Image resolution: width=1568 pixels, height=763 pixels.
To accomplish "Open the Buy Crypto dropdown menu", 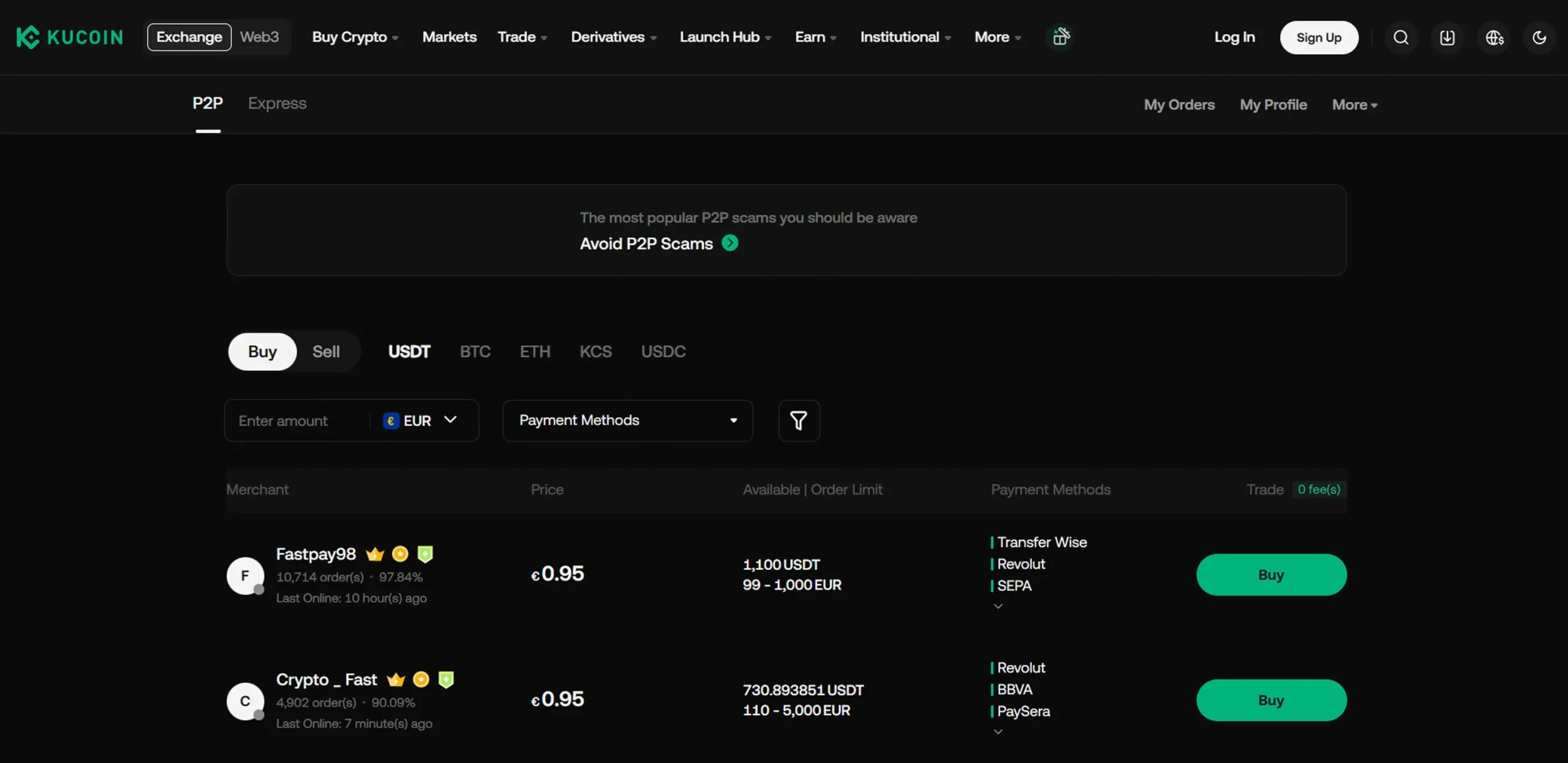I will point(355,37).
